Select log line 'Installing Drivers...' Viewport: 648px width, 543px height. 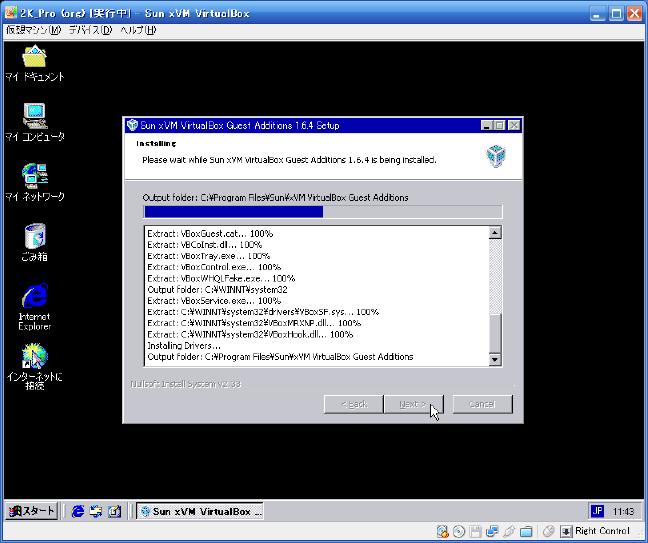point(184,345)
